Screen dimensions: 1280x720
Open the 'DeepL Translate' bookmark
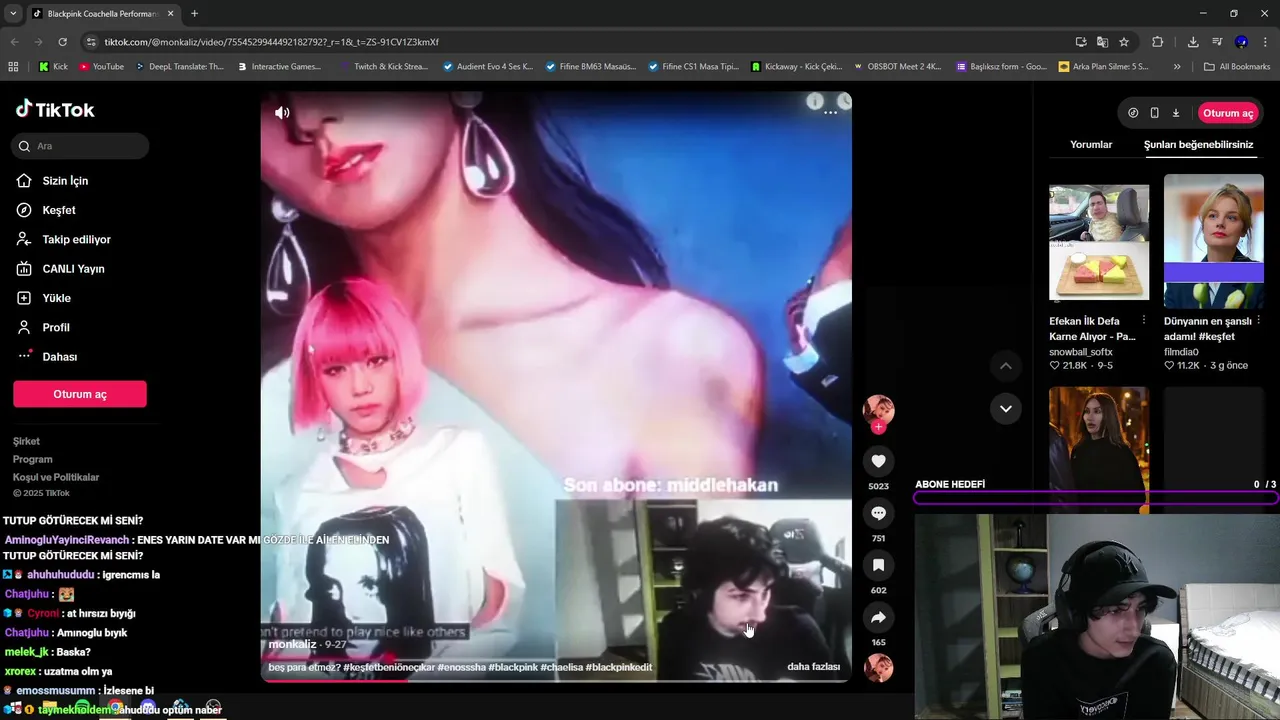point(179,67)
